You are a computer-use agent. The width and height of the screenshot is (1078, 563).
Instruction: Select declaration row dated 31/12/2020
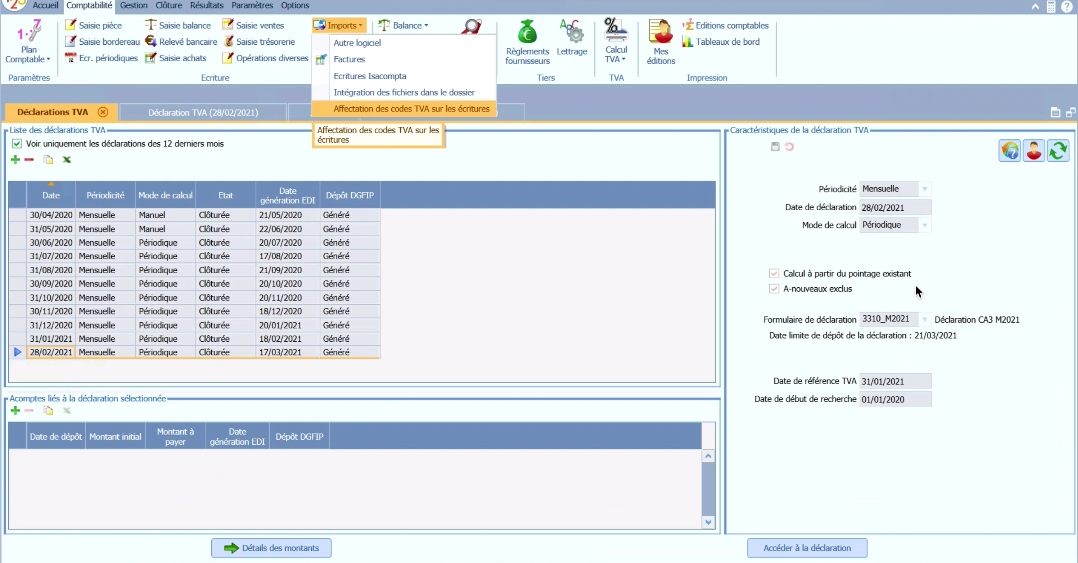pos(195,325)
